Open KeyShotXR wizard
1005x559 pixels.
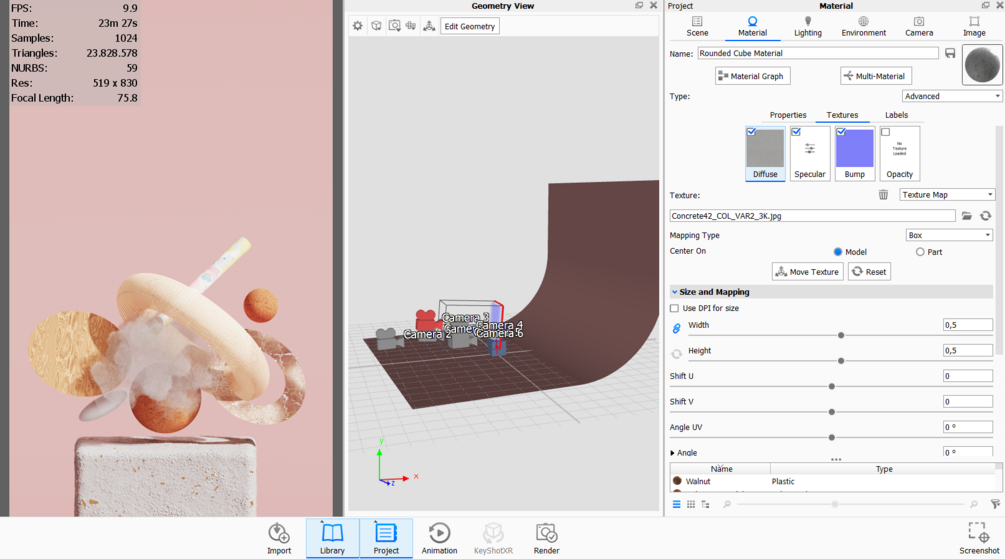click(x=493, y=538)
